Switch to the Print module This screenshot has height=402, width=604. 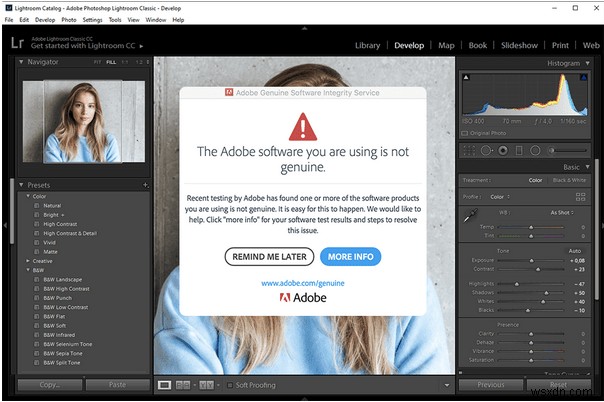(560, 45)
